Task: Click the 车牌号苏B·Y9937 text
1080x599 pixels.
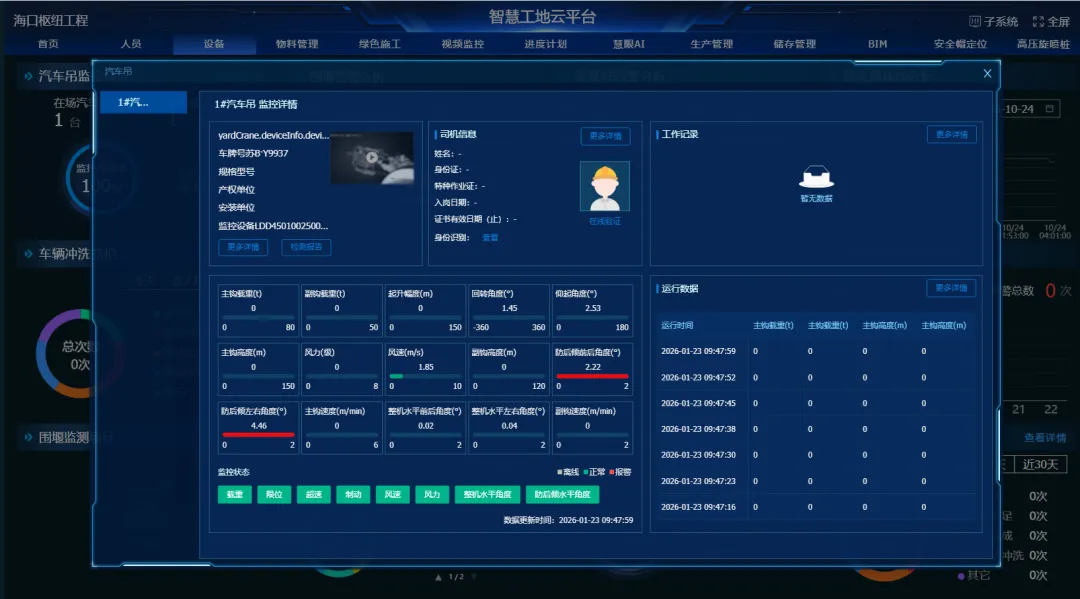Action: click(253, 154)
